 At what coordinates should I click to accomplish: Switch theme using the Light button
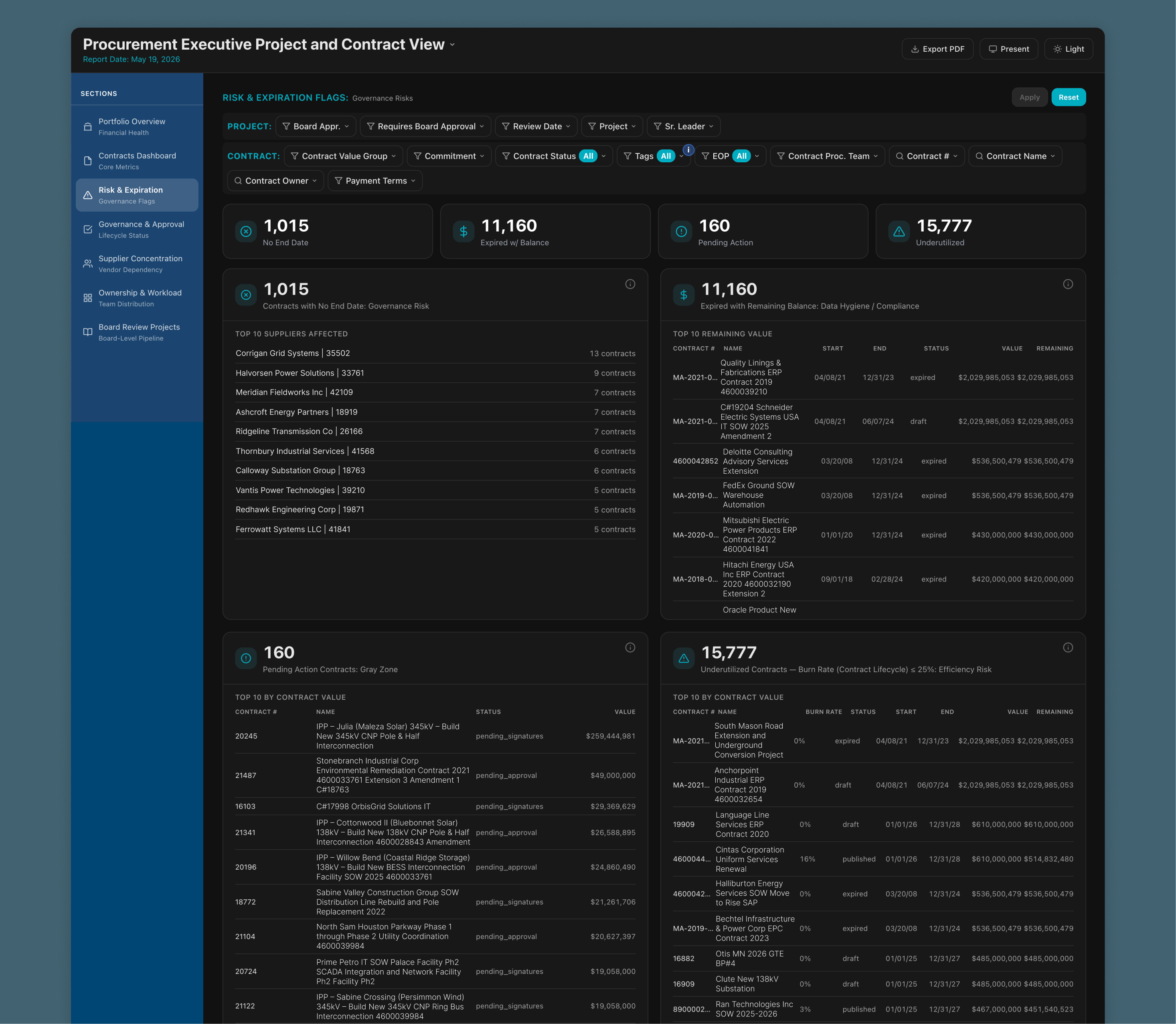pos(1069,49)
